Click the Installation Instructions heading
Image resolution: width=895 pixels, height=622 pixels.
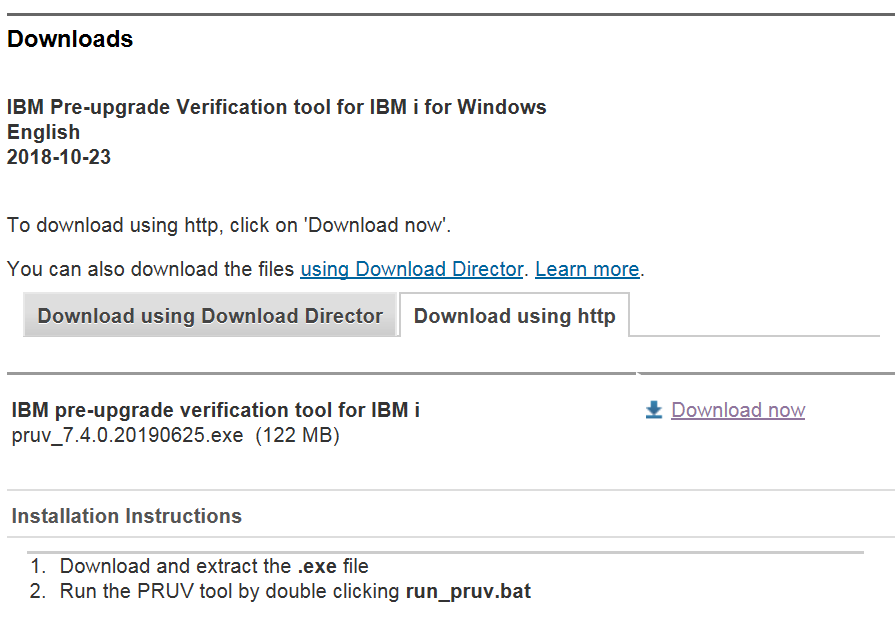127,516
